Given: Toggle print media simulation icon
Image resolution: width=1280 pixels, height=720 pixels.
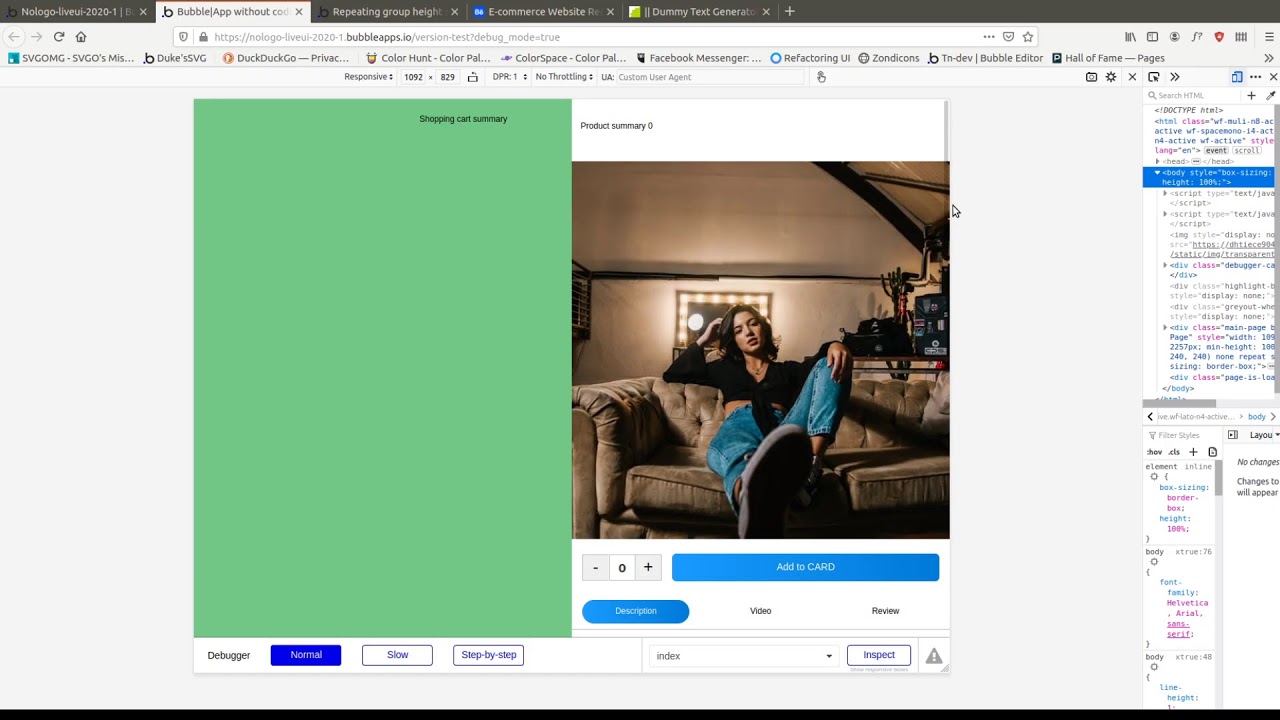Looking at the screenshot, I should pos(1212,452).
